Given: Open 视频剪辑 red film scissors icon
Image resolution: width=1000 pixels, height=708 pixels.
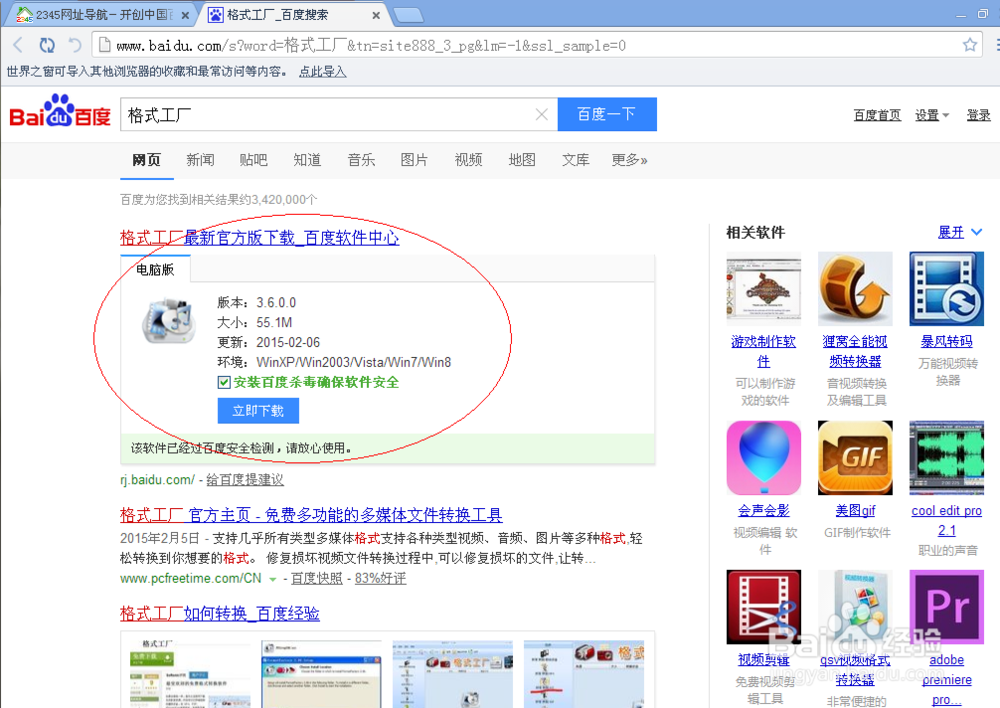Looking at the screenshot, I should (763, 607).
